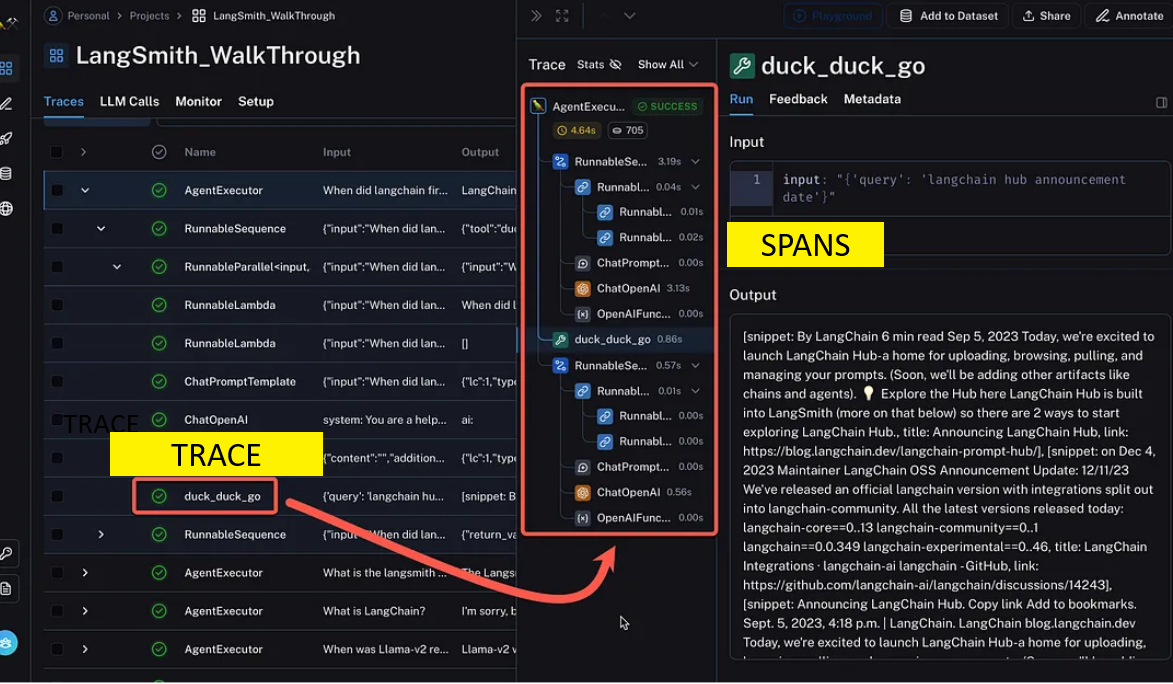Toggle the select-all checkbox in the table header
The height and width of the screenshot is (684, 1173).
click(x=56, y=152)
